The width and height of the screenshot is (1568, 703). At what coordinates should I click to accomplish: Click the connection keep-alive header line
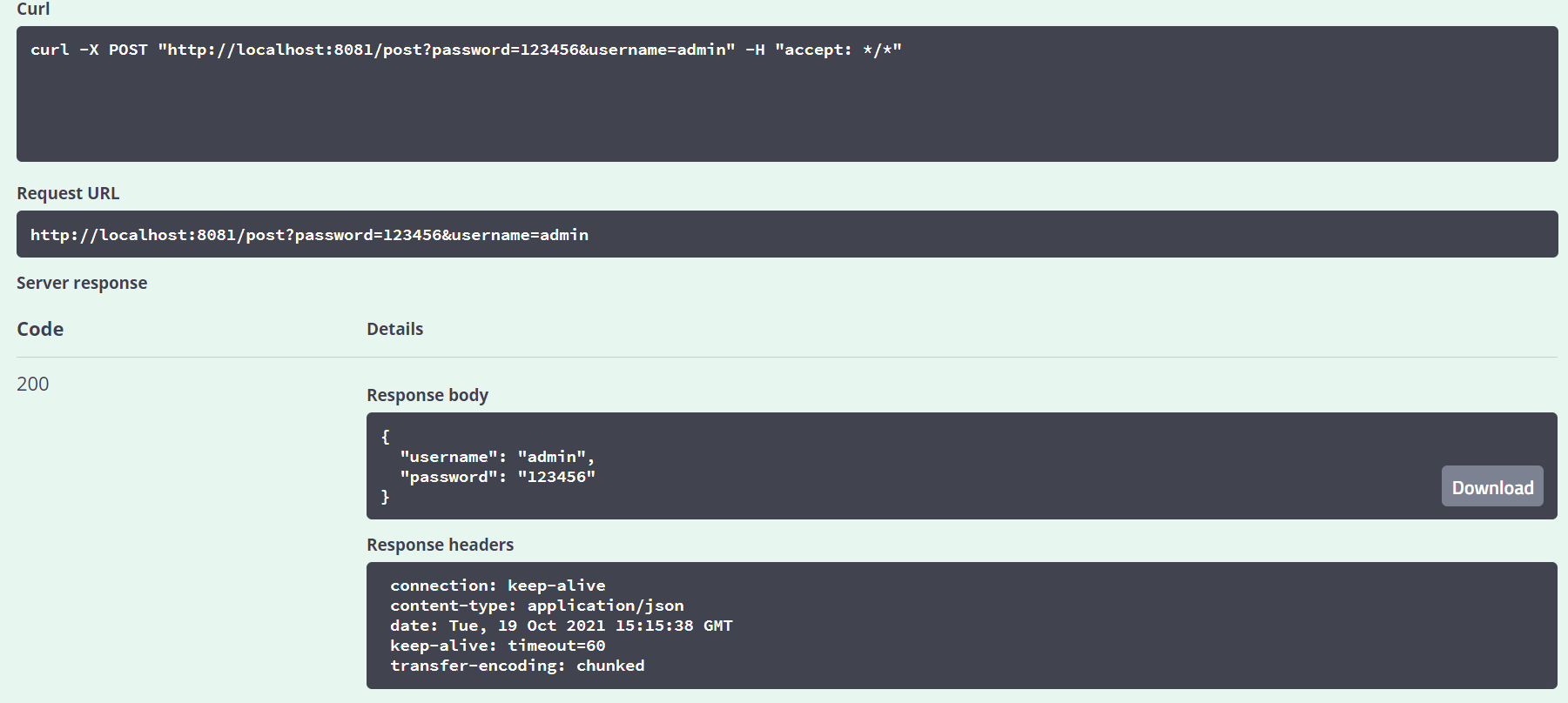tap(497, 586)
